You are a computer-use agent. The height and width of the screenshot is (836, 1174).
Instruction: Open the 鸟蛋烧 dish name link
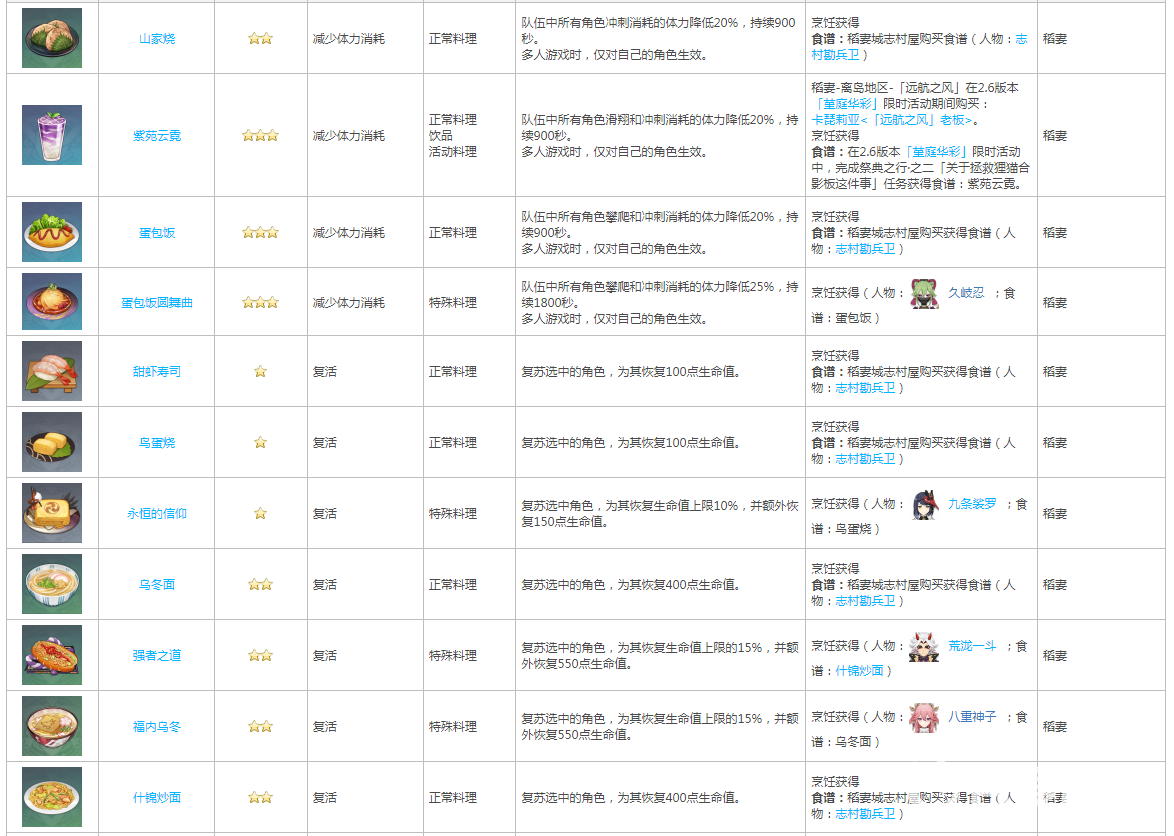[157, 443]
